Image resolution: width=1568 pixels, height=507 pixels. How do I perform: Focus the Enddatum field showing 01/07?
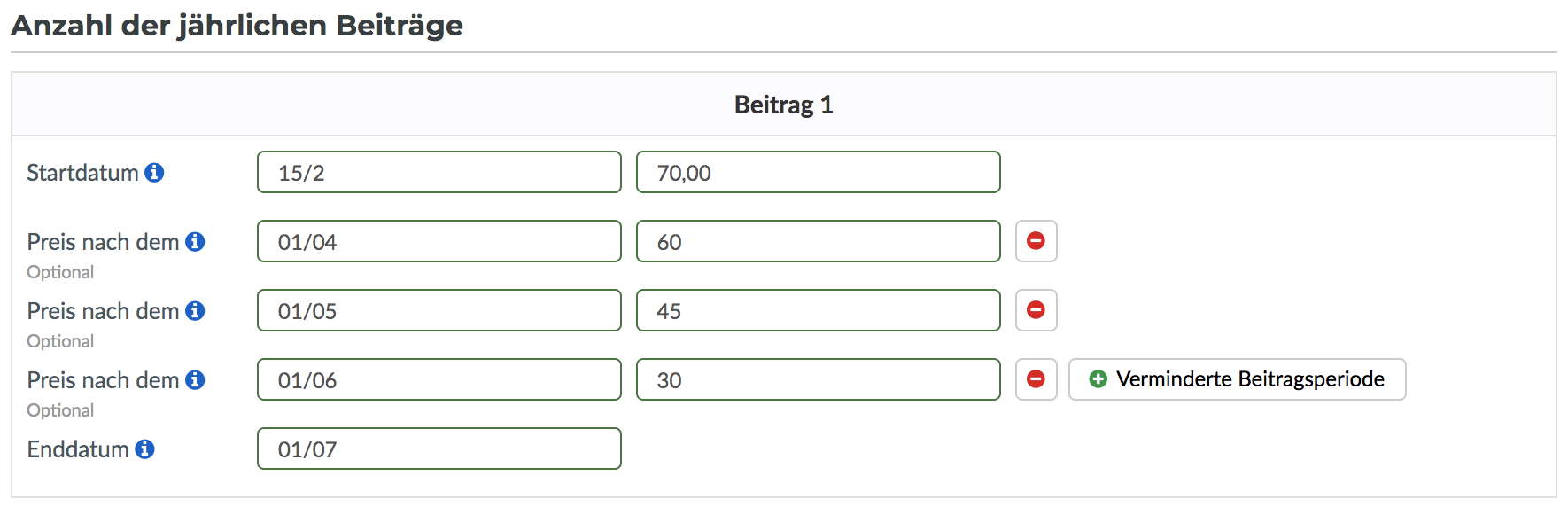coord(439,448)
